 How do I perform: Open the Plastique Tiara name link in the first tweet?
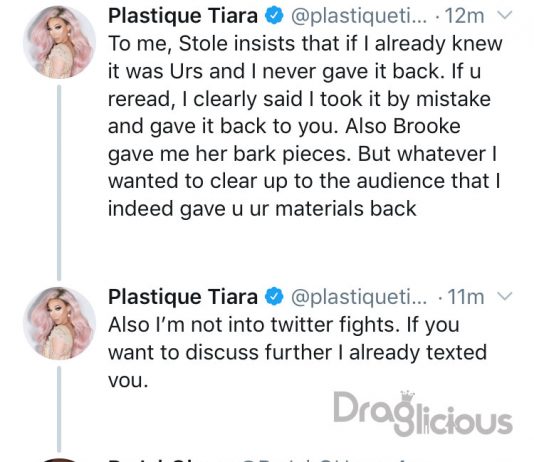pyautogui.click(x=183, y=16)
